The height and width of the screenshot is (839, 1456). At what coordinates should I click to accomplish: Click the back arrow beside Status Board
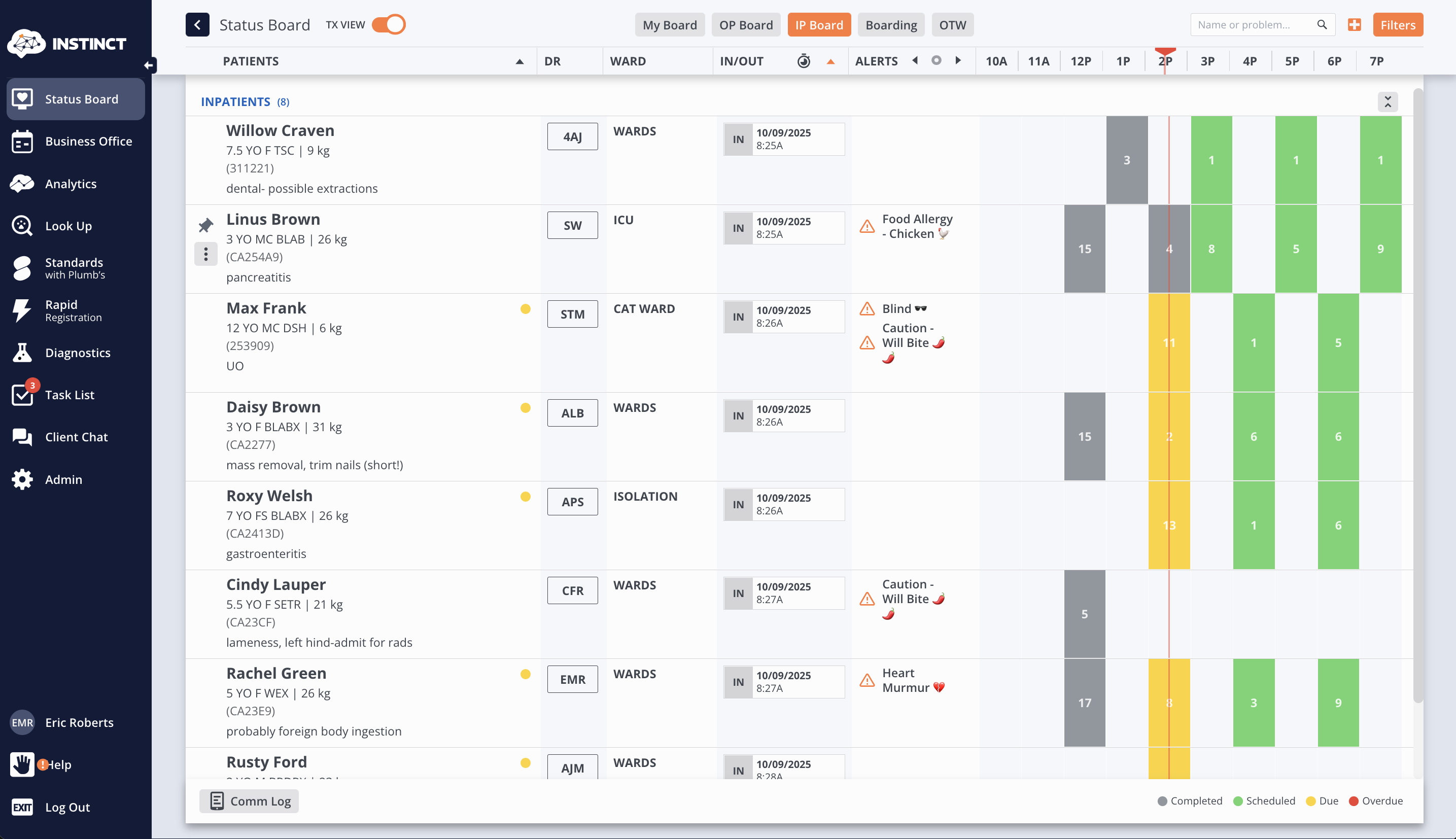[x=197, y=25]
